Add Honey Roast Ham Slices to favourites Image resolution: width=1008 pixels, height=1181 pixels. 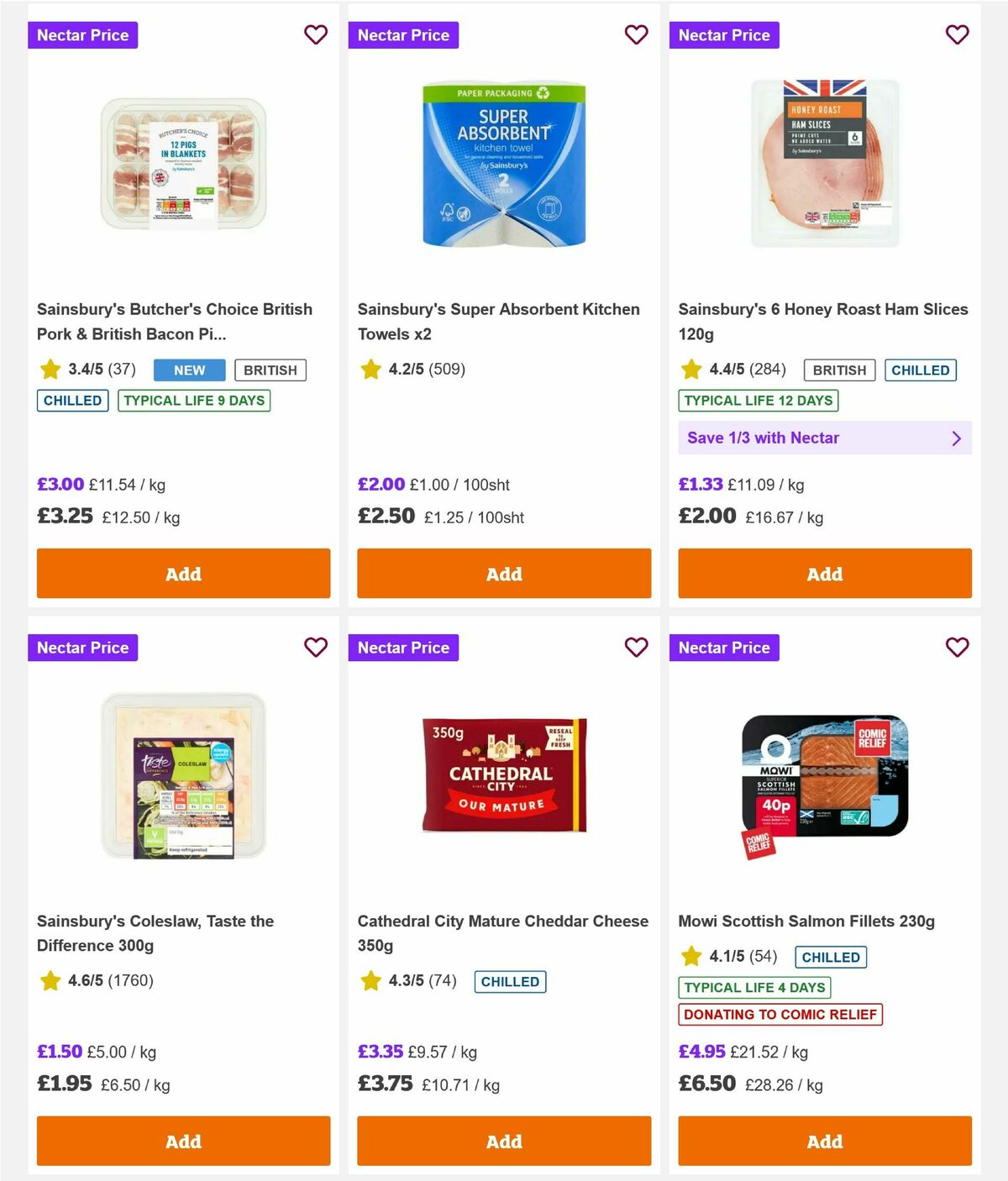957,35
